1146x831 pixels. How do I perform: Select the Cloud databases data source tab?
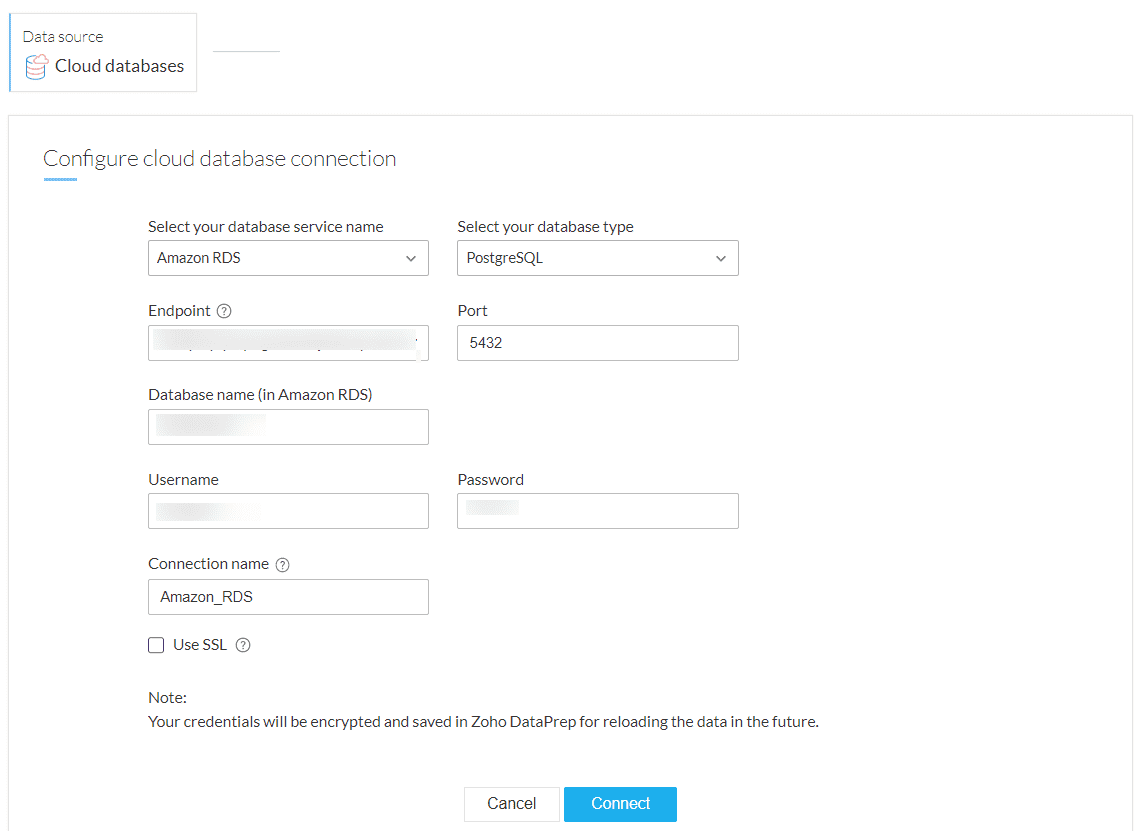click(104, 53)
